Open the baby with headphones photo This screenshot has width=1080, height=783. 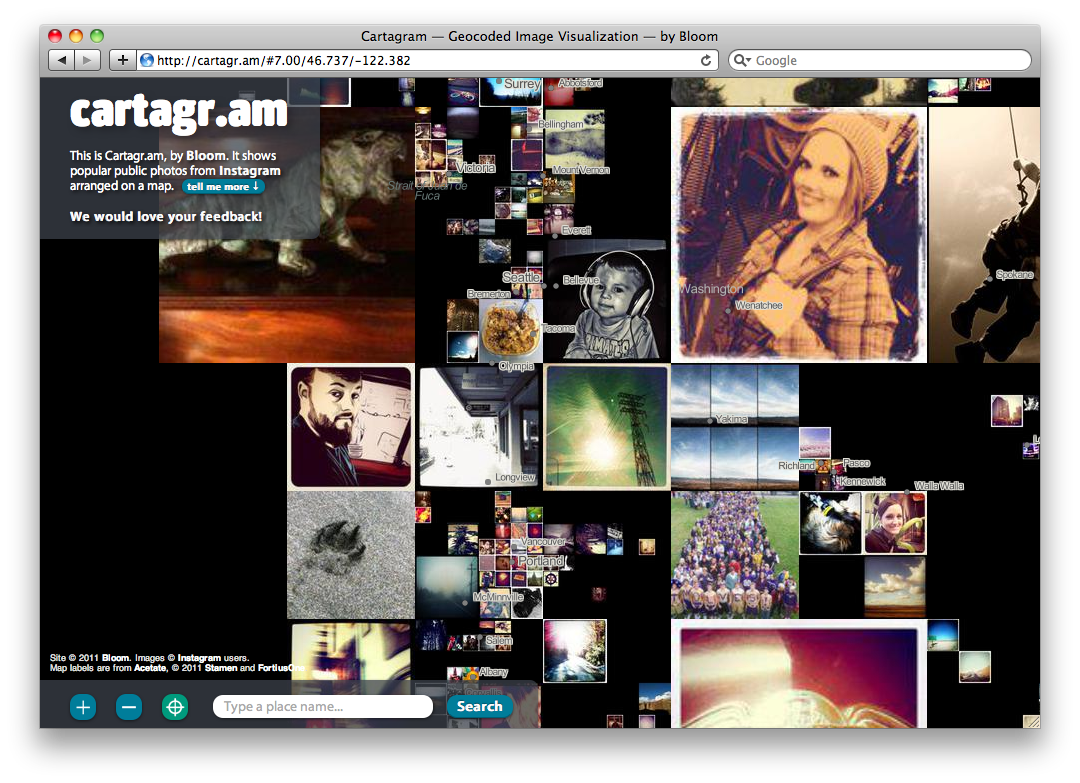click(x=608, y=300)
